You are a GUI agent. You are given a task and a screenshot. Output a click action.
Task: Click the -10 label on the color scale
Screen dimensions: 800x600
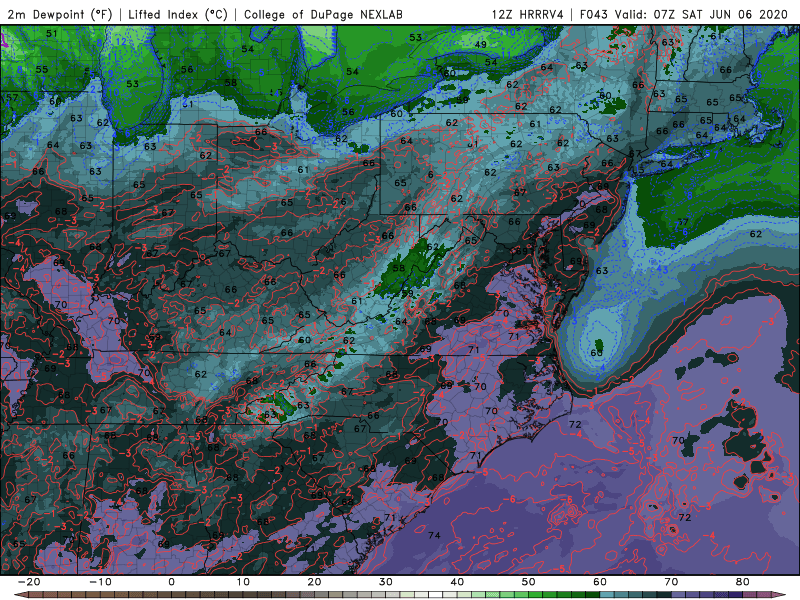(100, 582)
